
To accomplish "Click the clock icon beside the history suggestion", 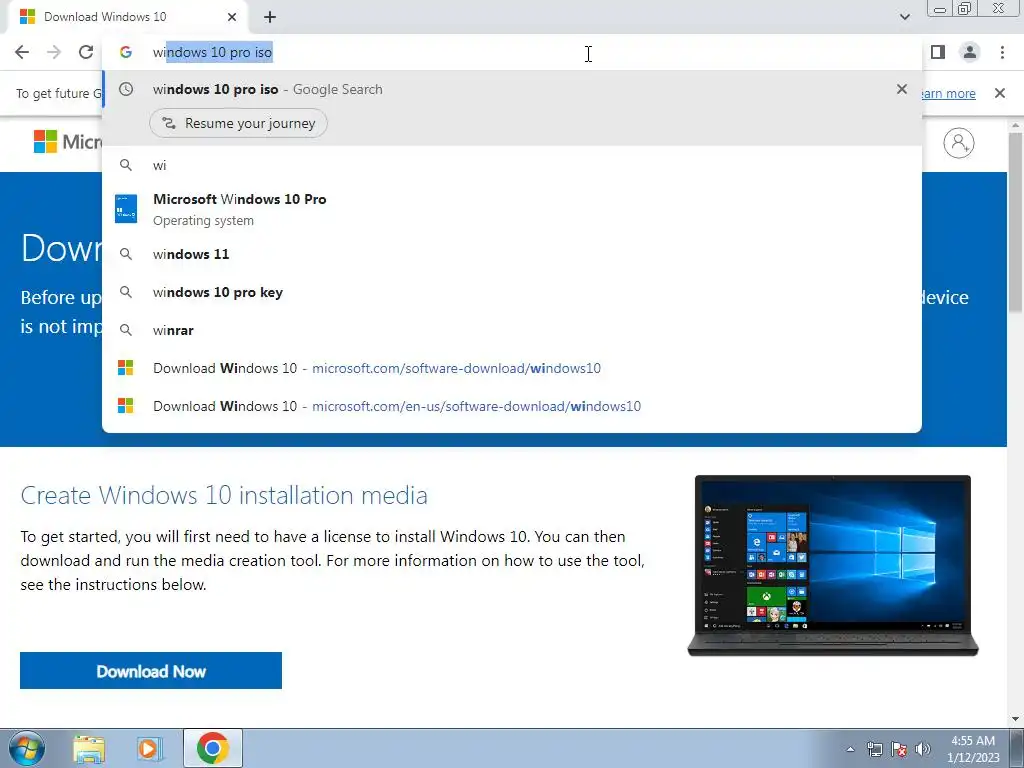I will (126, 89).
